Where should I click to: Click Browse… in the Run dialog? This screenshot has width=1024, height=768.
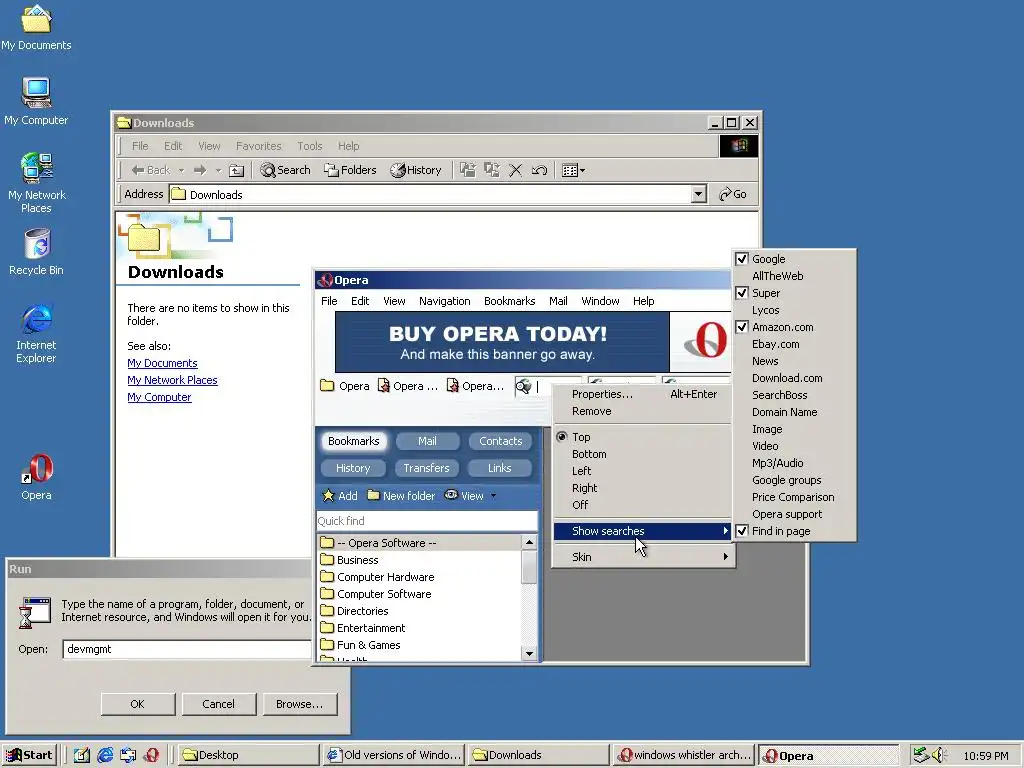(300, 704)
